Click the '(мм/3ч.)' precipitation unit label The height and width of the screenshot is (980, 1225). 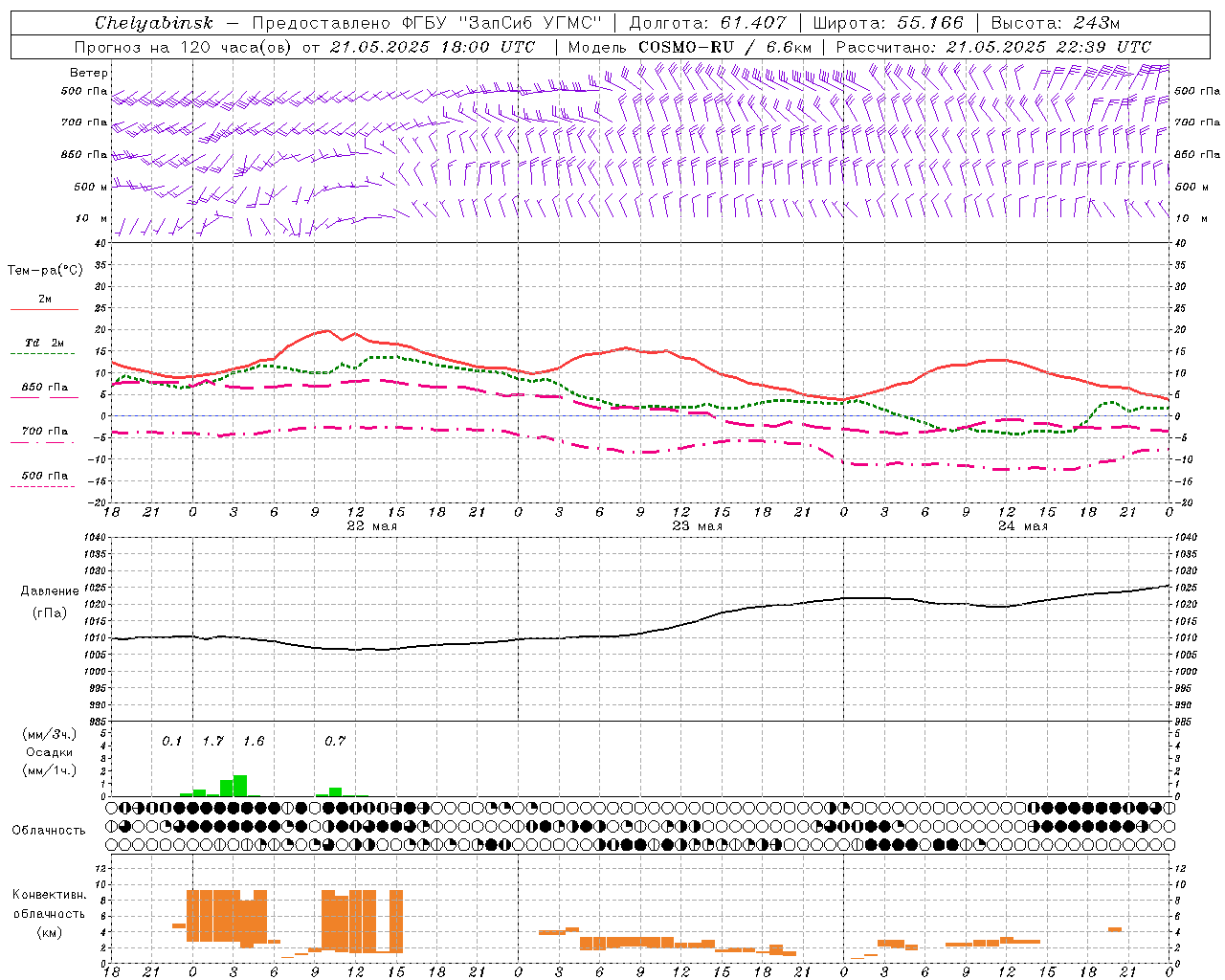pos(49,734)
